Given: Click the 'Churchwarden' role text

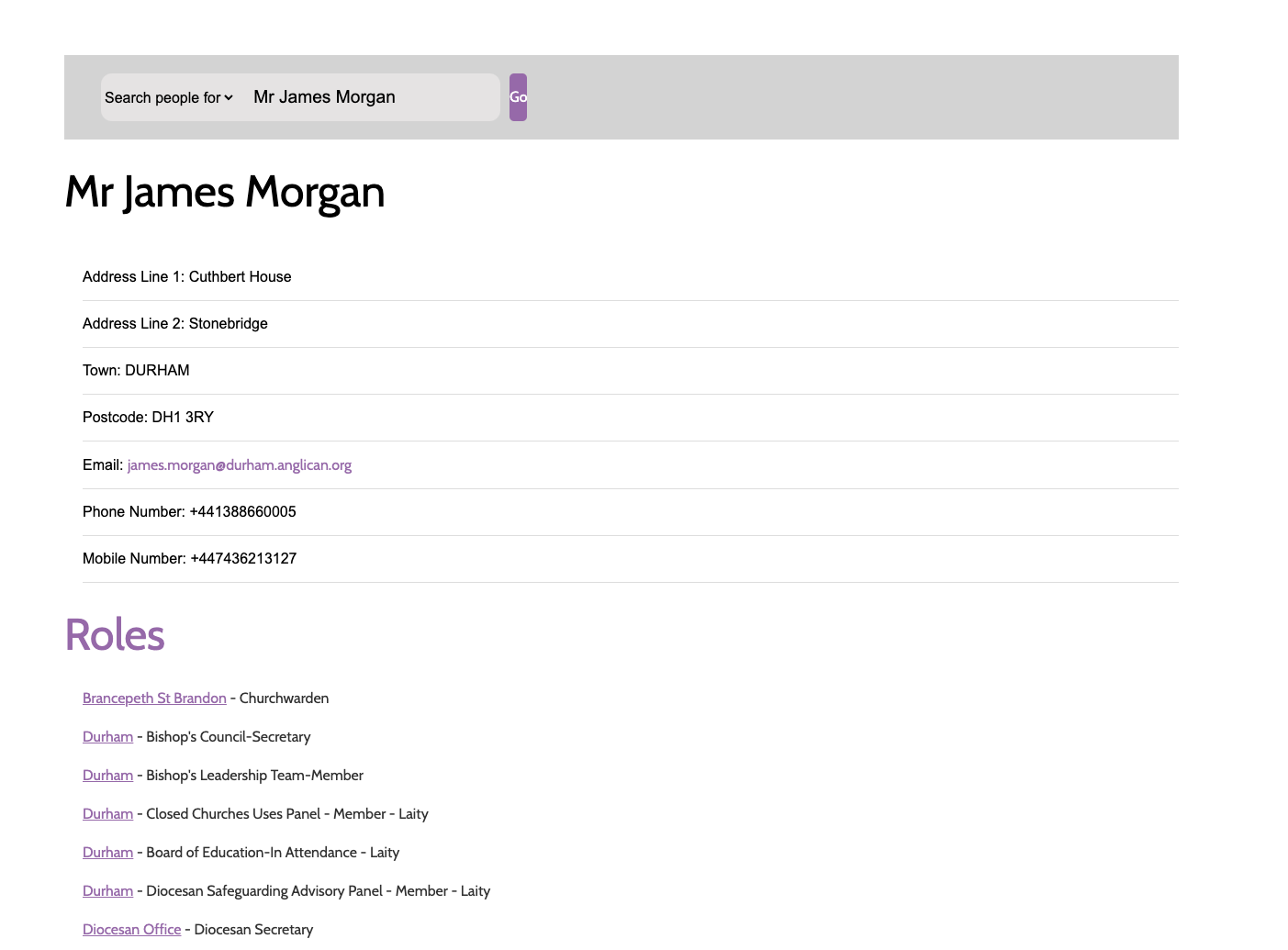Looking at the screenshot, I should tap(284, 699).
